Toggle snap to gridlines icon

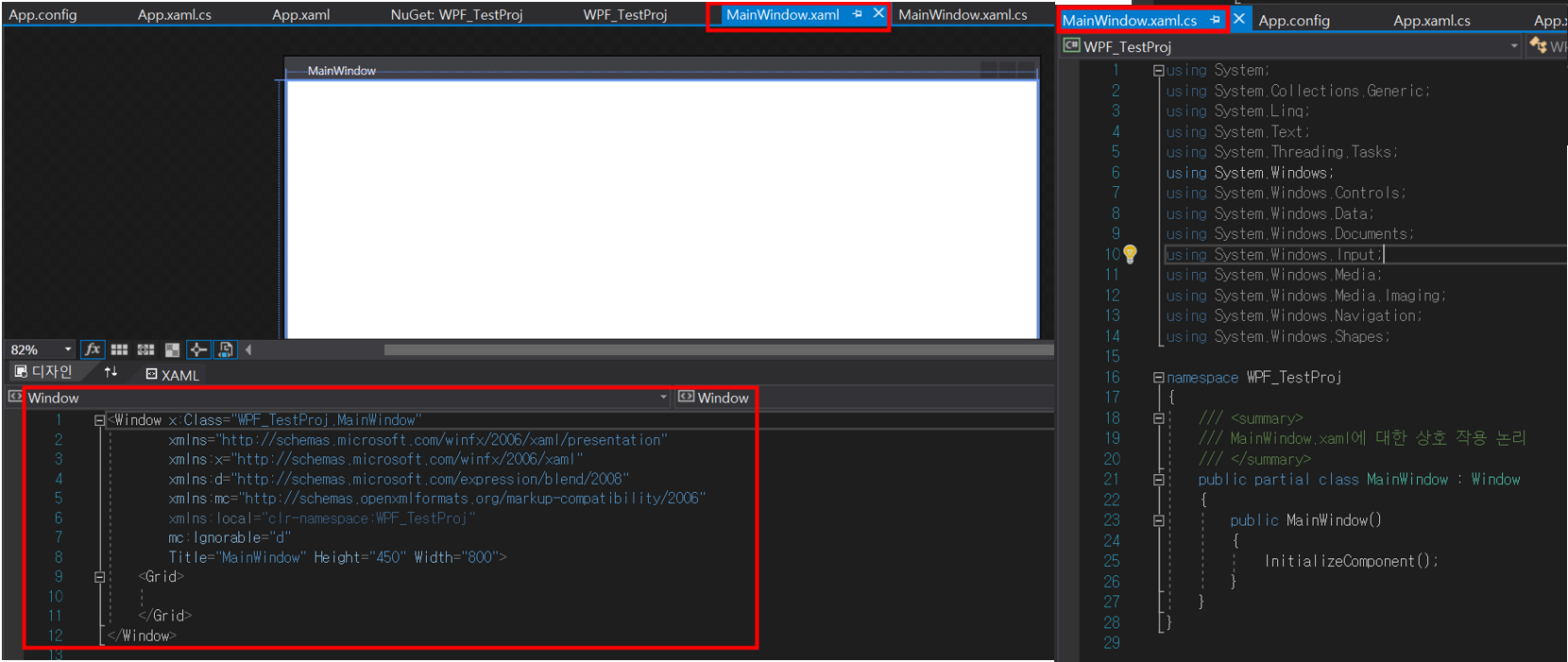pos(145,349)
